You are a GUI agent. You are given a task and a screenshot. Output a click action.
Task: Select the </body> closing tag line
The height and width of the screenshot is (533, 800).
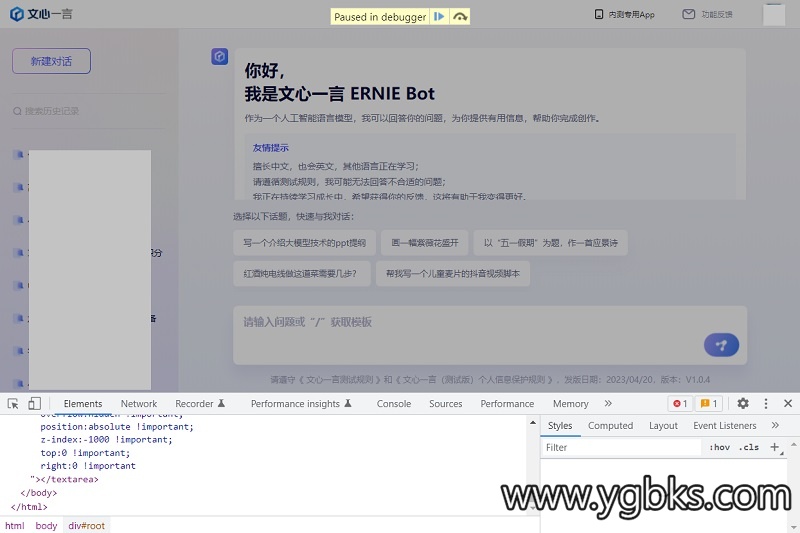(39, 493)
